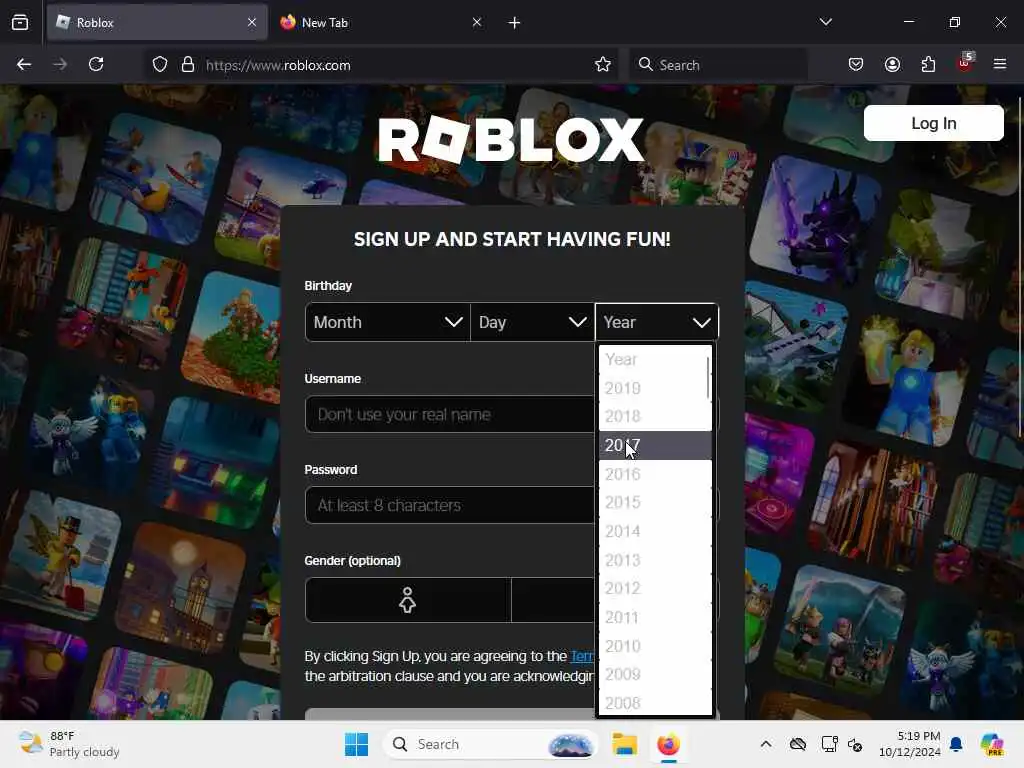Open the notifications bell icon
Image resolution: width=1024 pixels, height=768 pixels.
956,744
